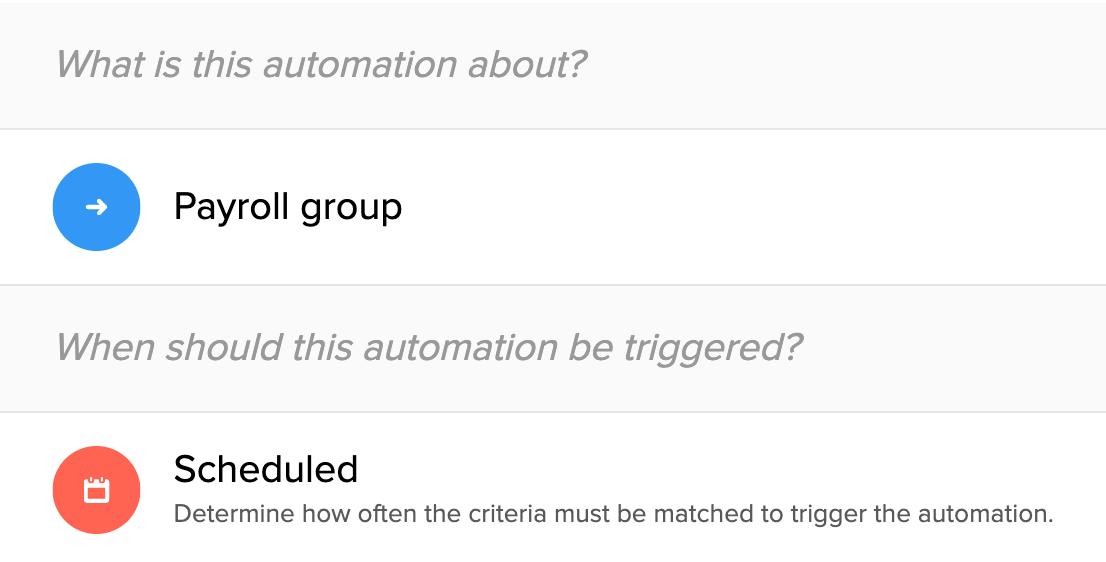This screenshot has width=1106, height=562.
Task: Click the Payroll group label
Action: 288,207
